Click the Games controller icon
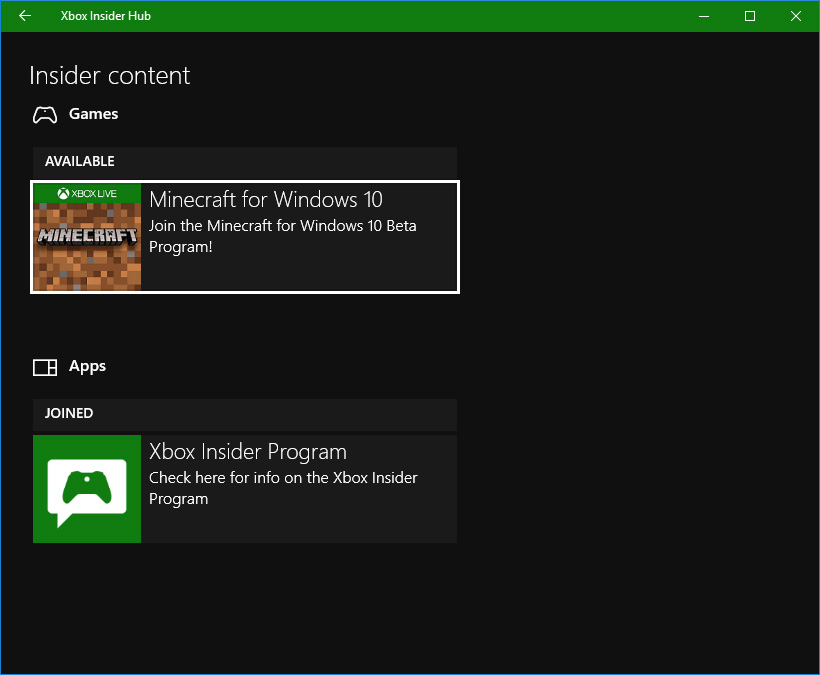The image size is (820, 675). pyautogui.click(x=45, y=115)
